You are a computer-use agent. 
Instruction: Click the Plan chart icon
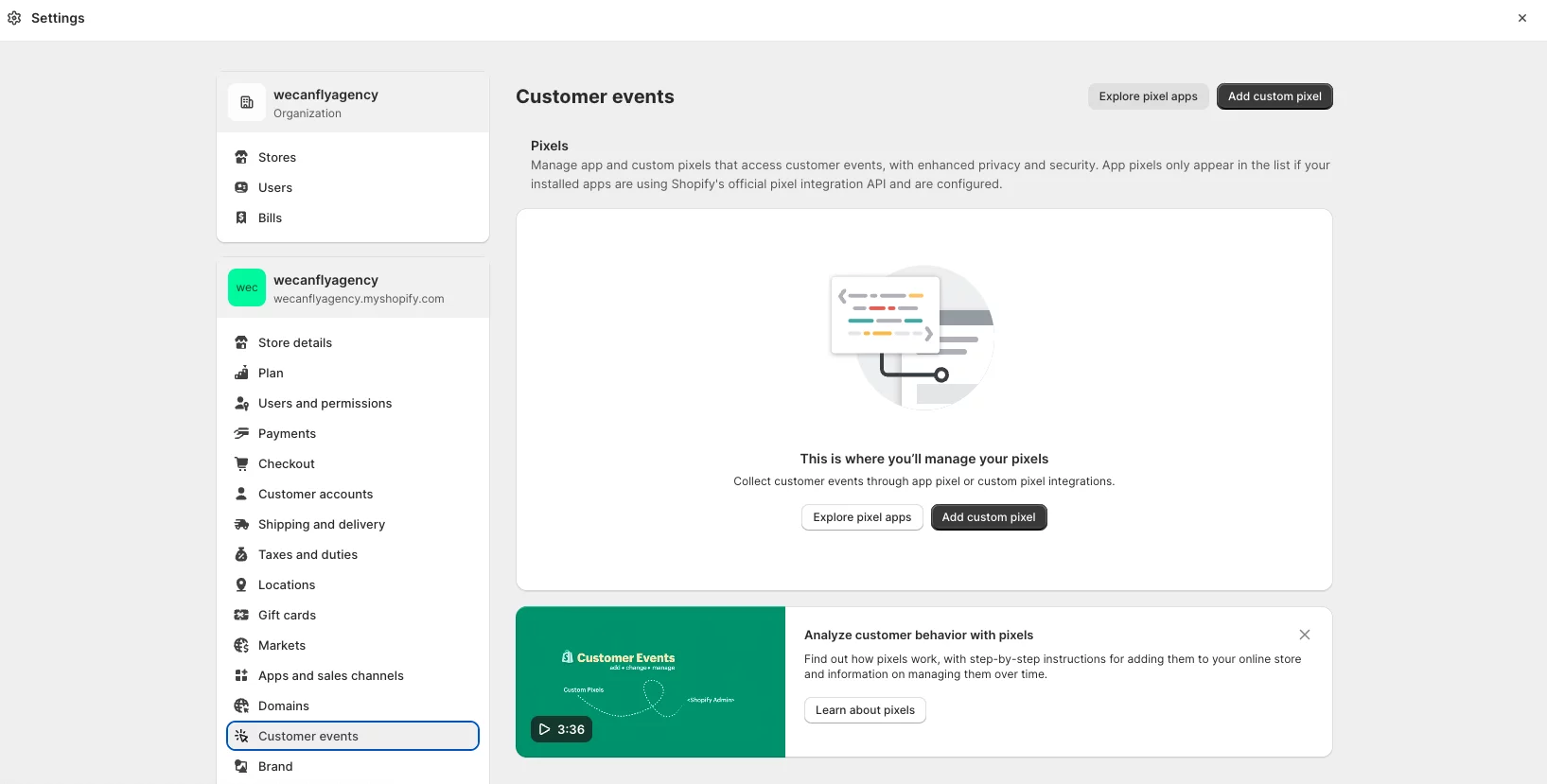click(x=241, y=373)
